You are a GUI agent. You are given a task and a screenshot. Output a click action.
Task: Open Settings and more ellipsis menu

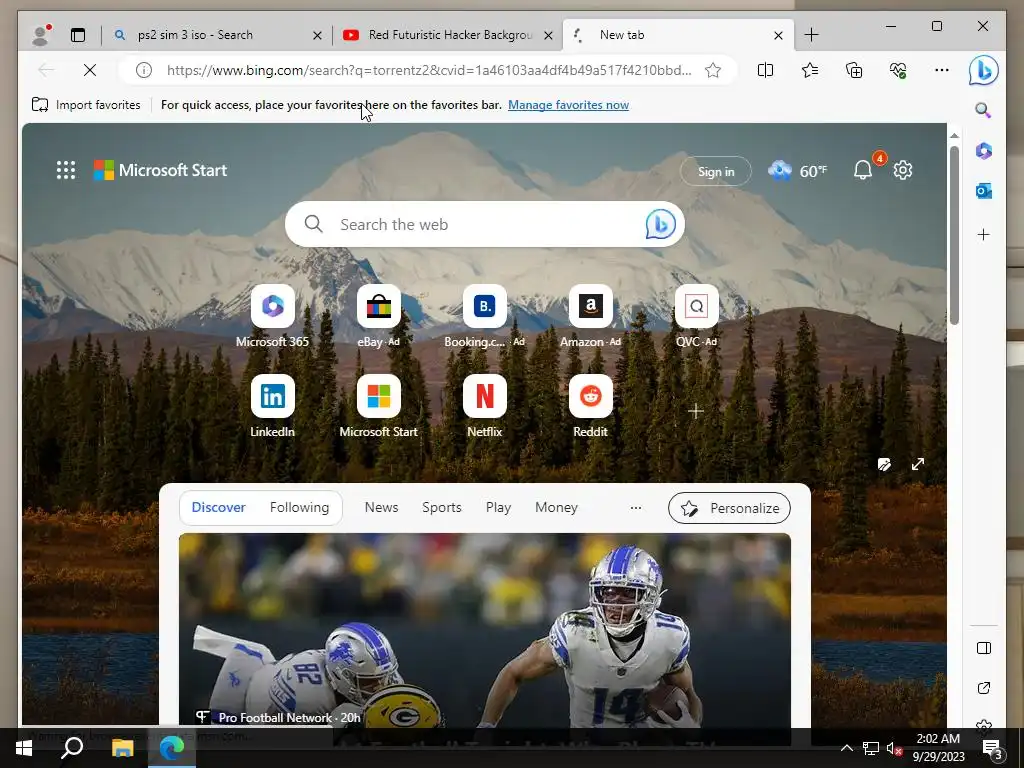pos(942,70)
